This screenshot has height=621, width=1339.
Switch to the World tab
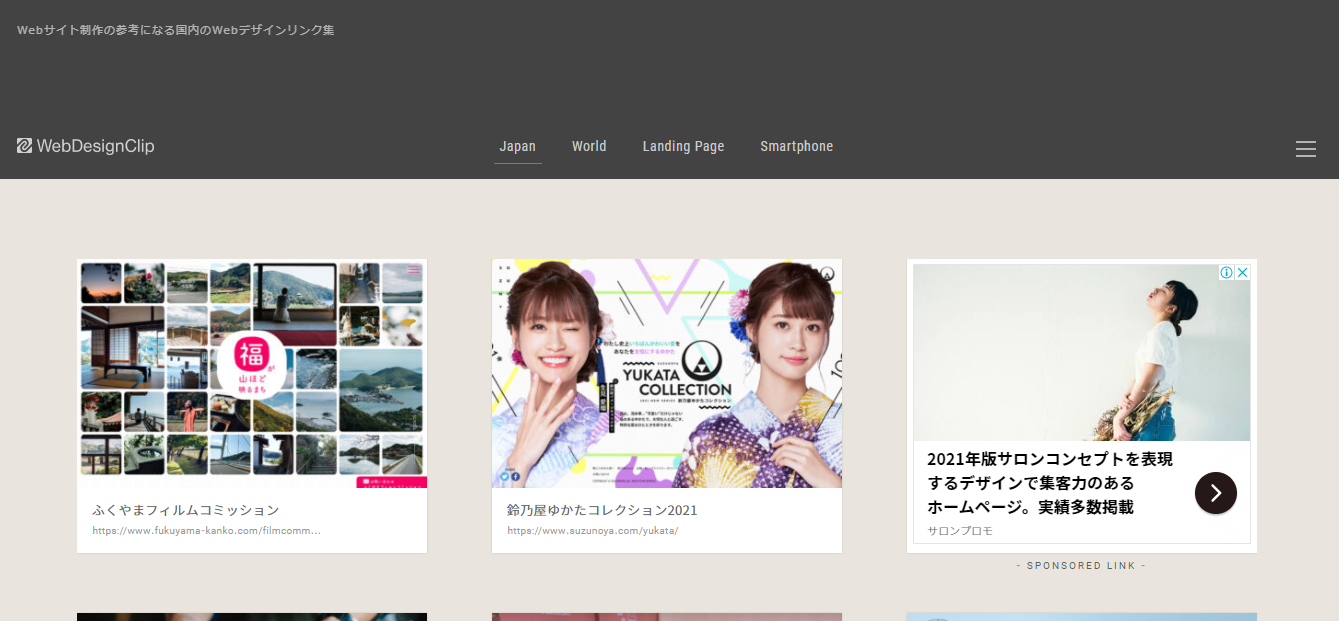pos(589,146)
